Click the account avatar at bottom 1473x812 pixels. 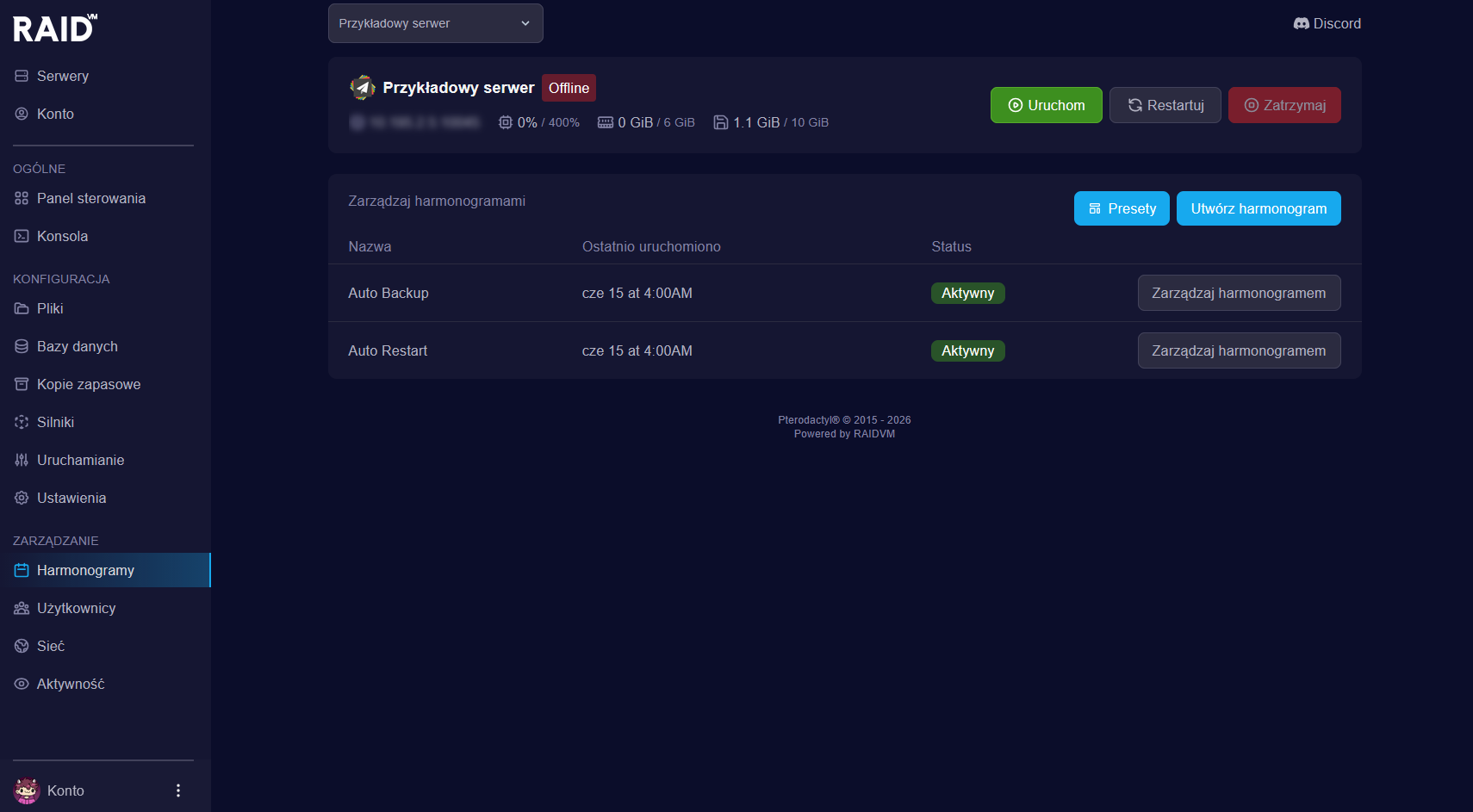coord(27,790)
